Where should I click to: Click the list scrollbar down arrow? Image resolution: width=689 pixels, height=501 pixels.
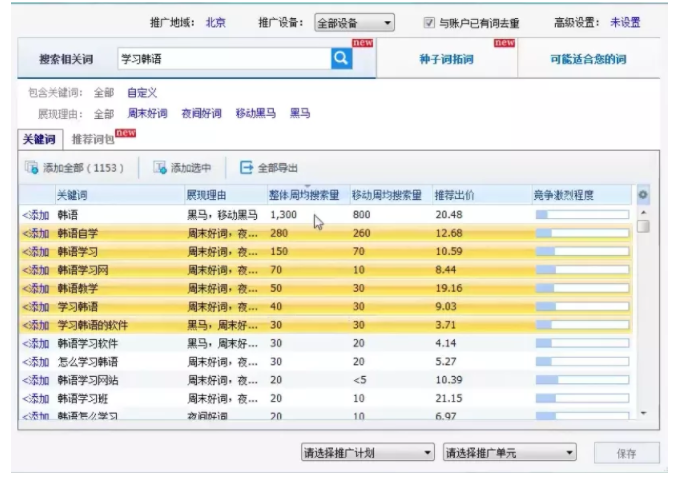(643, 413)
